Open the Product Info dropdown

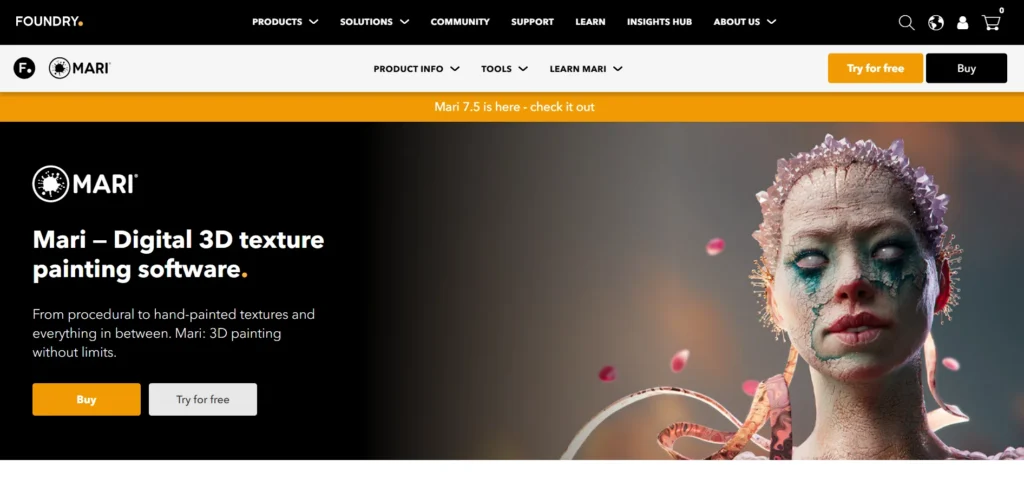[417, 69]
